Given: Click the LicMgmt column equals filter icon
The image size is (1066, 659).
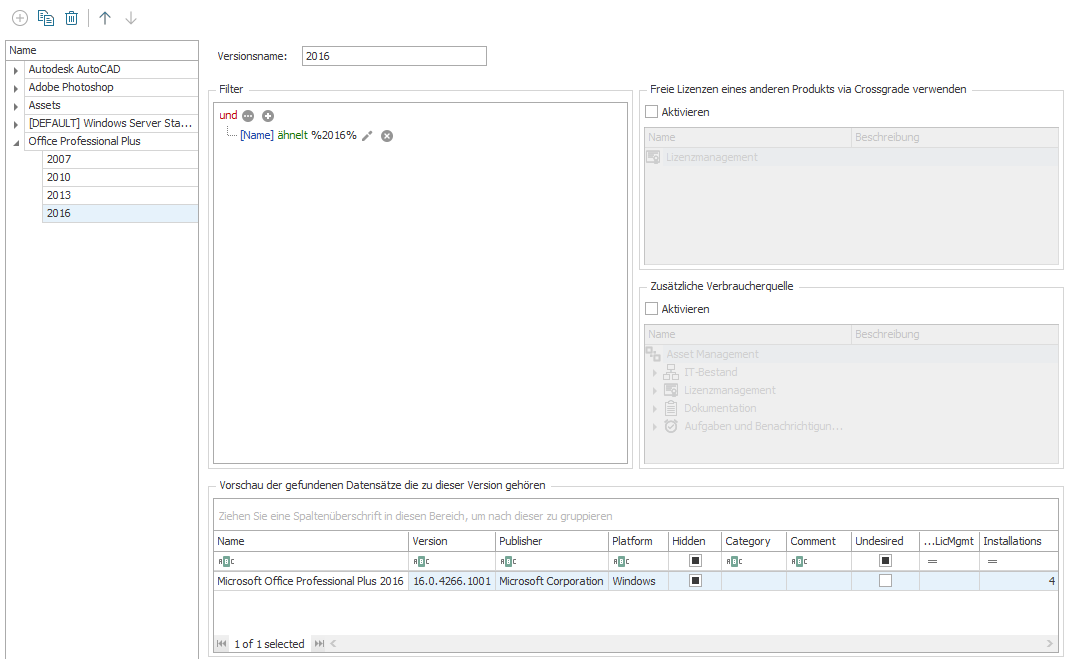Looking at the screenshot, I should pyautogui.click(x=933, y=562).
